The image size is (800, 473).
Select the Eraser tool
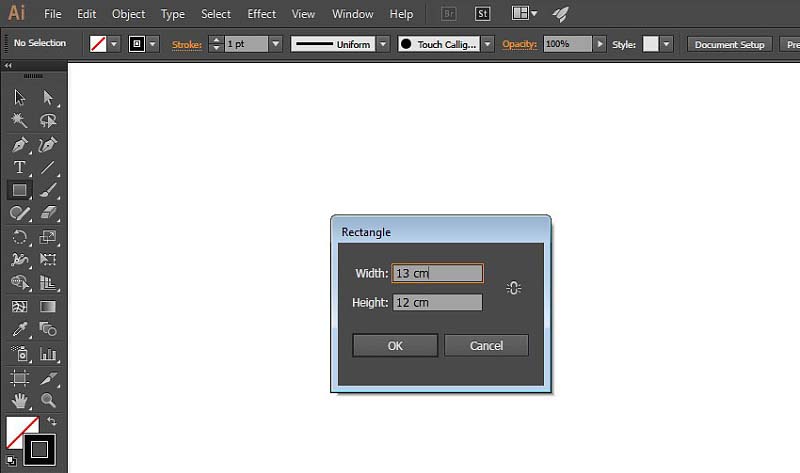[48, 213]
